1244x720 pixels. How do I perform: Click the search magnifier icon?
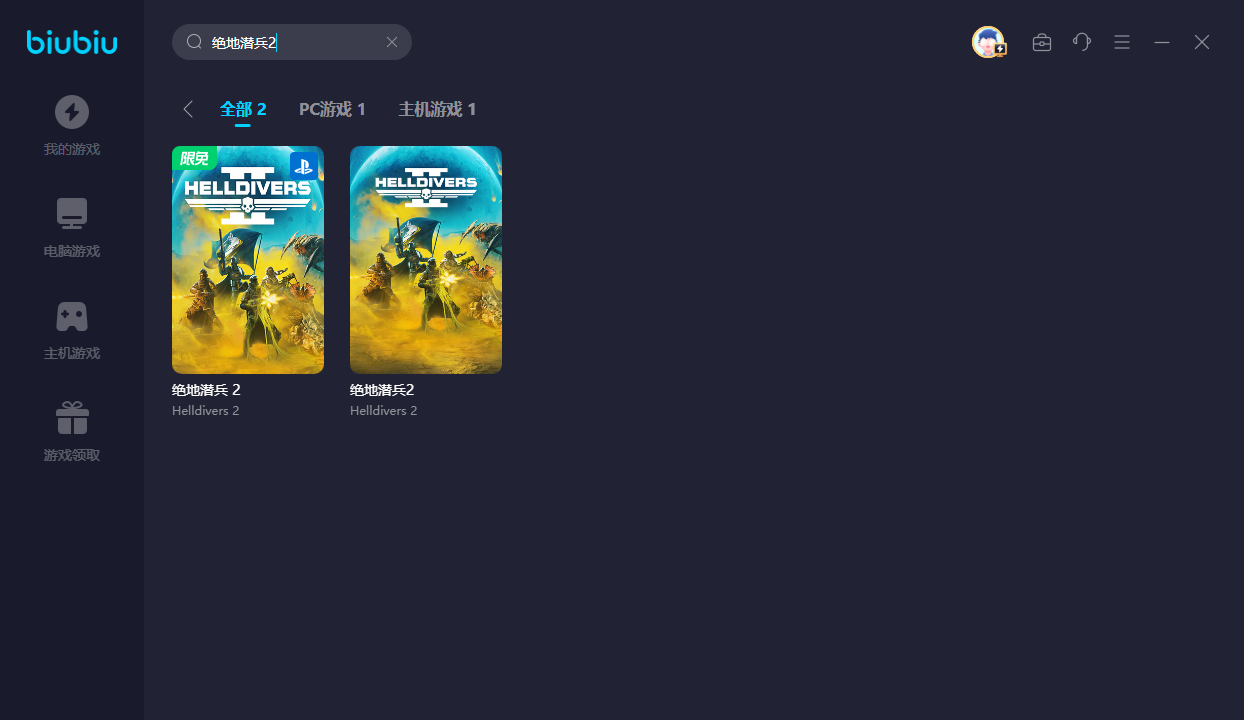(x=195, y=42)
